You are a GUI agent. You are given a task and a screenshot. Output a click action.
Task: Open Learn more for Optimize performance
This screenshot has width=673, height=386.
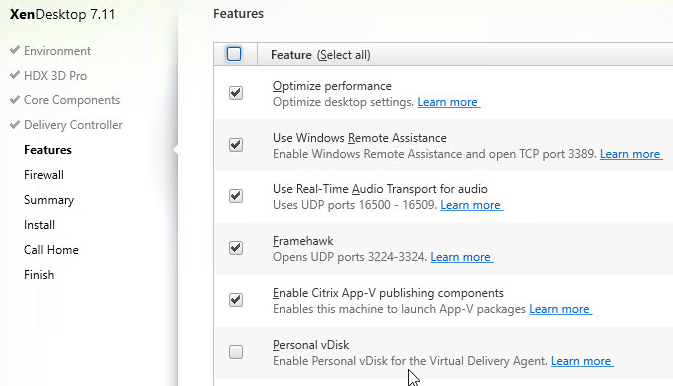449,102
